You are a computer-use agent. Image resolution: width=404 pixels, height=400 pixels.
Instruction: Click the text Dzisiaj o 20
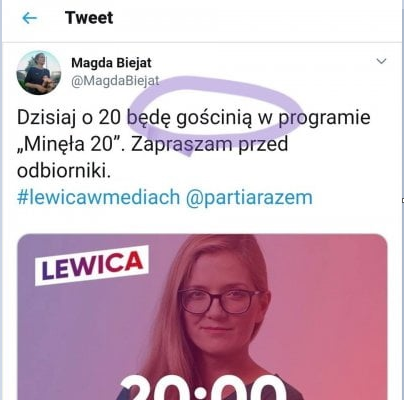[x=69, y=118]
